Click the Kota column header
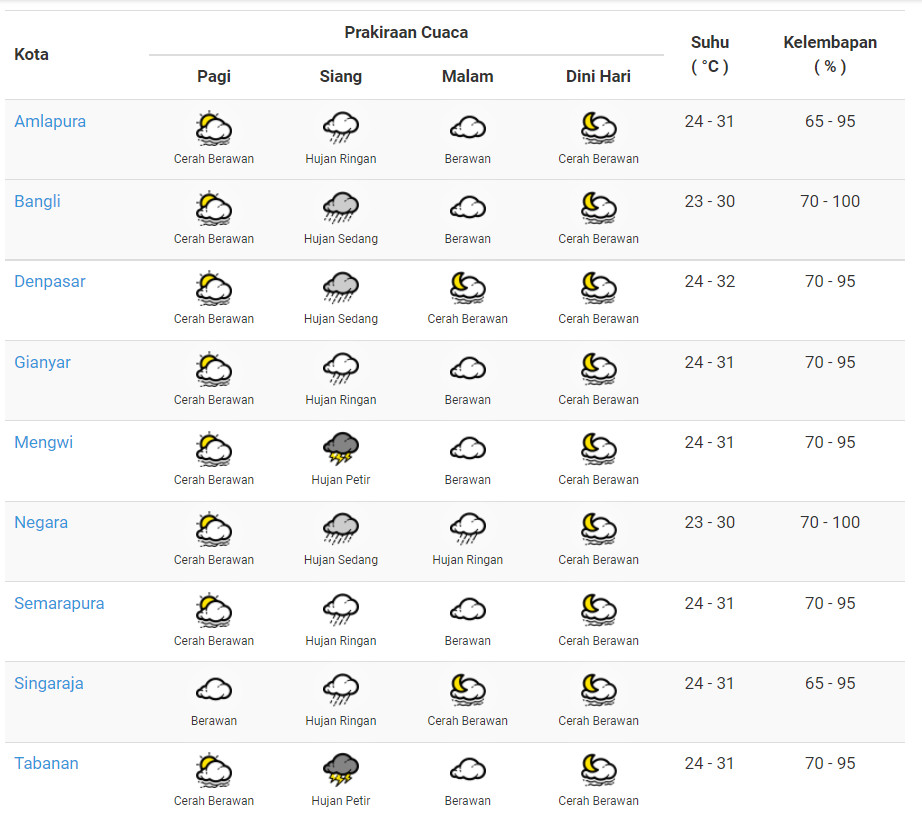This screenshot has height=839, width=922. coord(32,54)
